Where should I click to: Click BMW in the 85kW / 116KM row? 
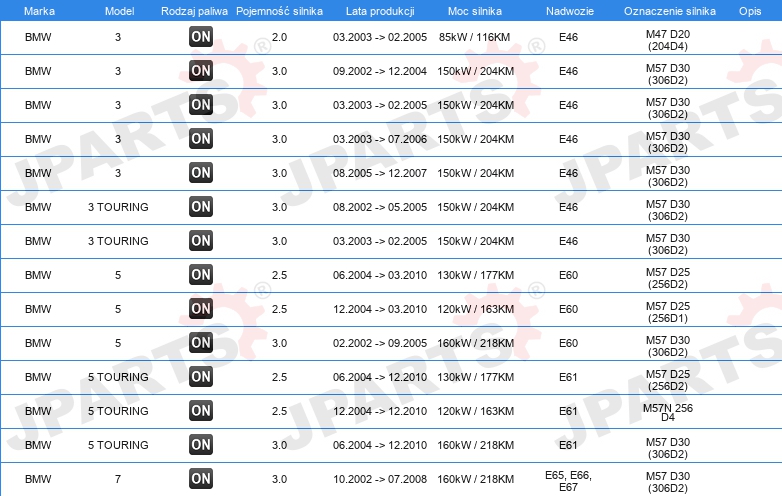(38, 37)
